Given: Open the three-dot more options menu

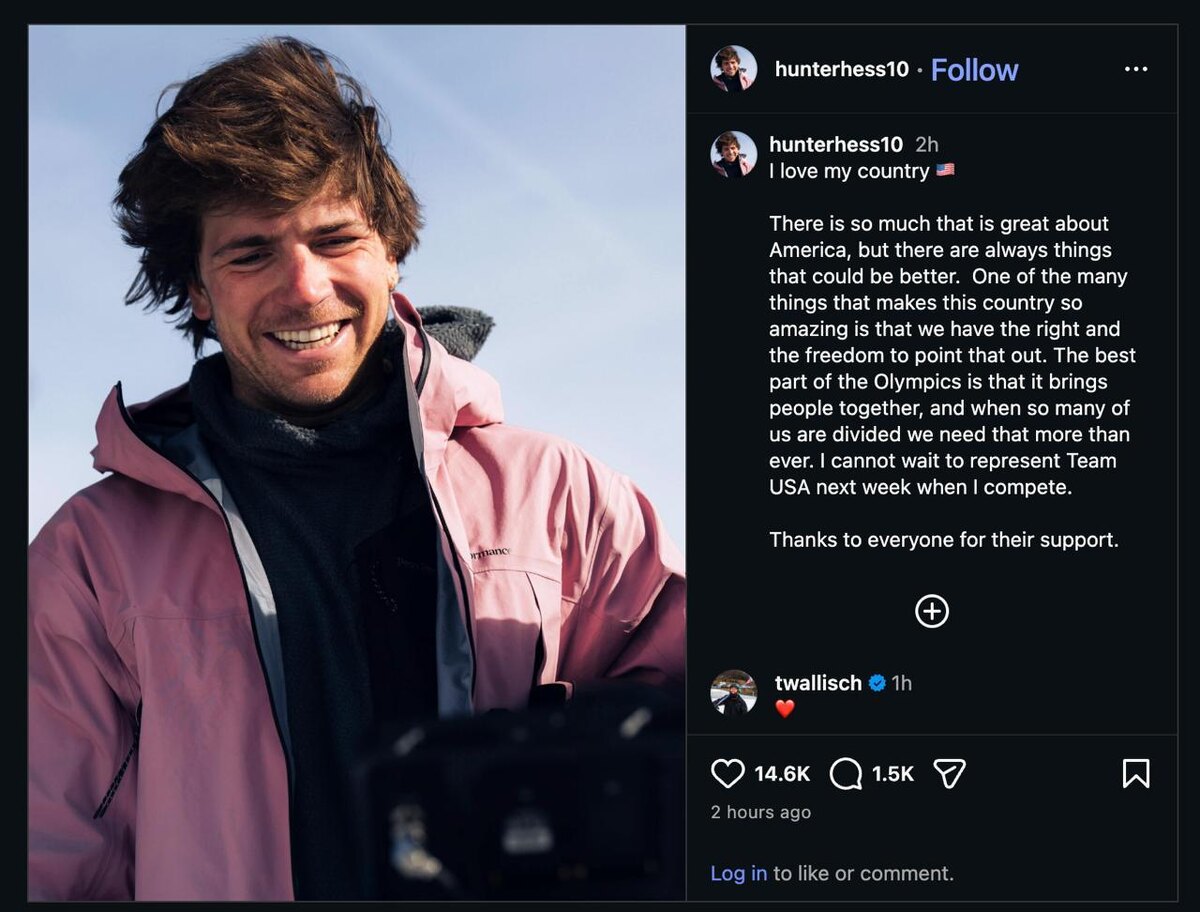Looking at the screenshot, I should 1136,69.
